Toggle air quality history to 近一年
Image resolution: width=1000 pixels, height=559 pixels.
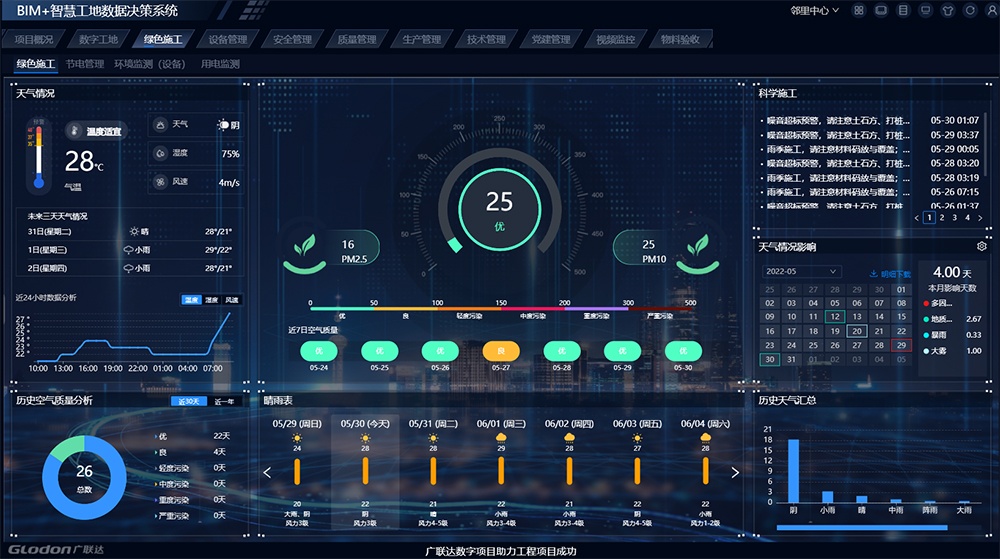pos(226,401)
